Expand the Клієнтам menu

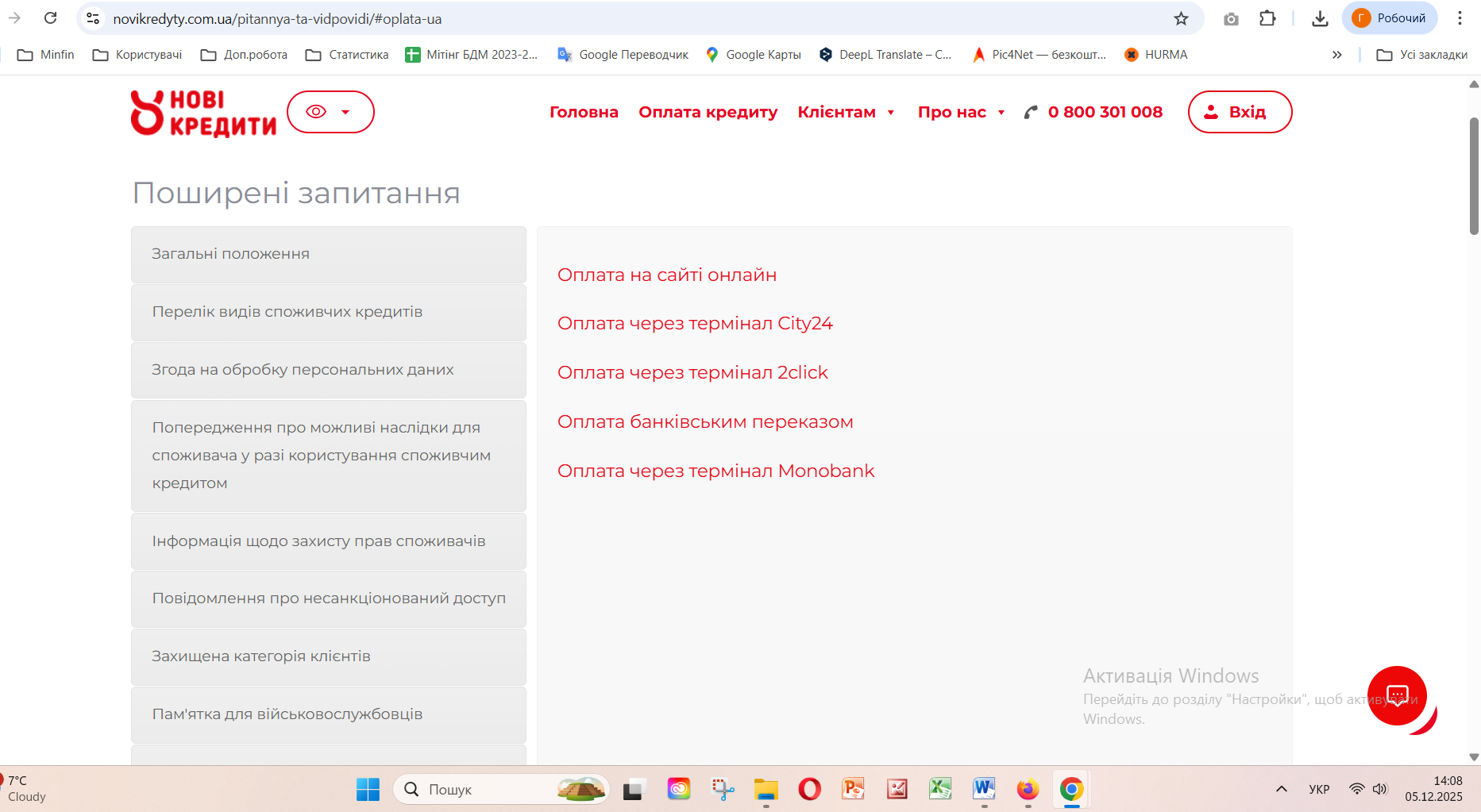[847, 112]
